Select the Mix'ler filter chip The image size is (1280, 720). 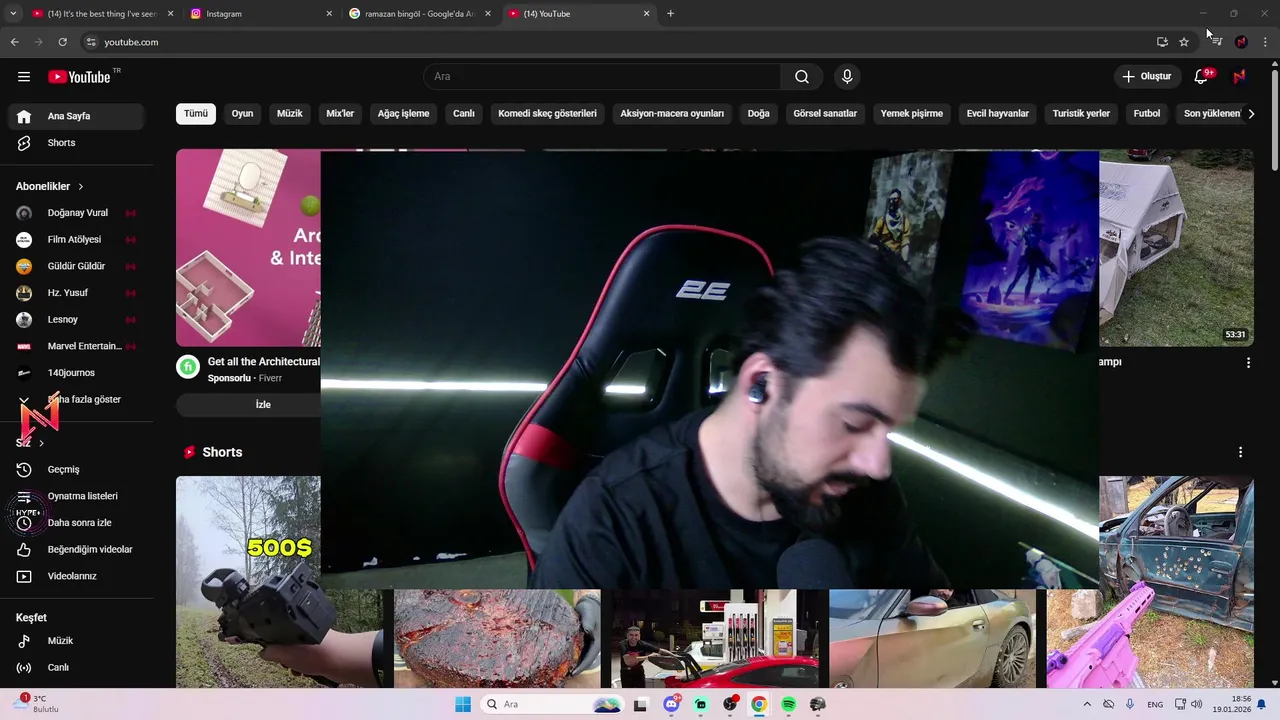coord(340,114)
